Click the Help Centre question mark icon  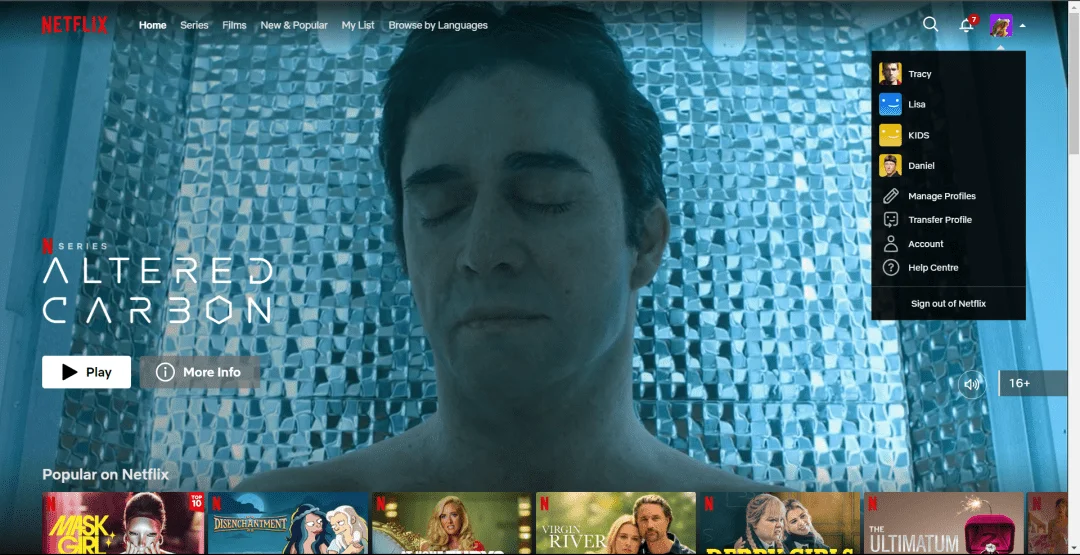(x=891, y=268)
